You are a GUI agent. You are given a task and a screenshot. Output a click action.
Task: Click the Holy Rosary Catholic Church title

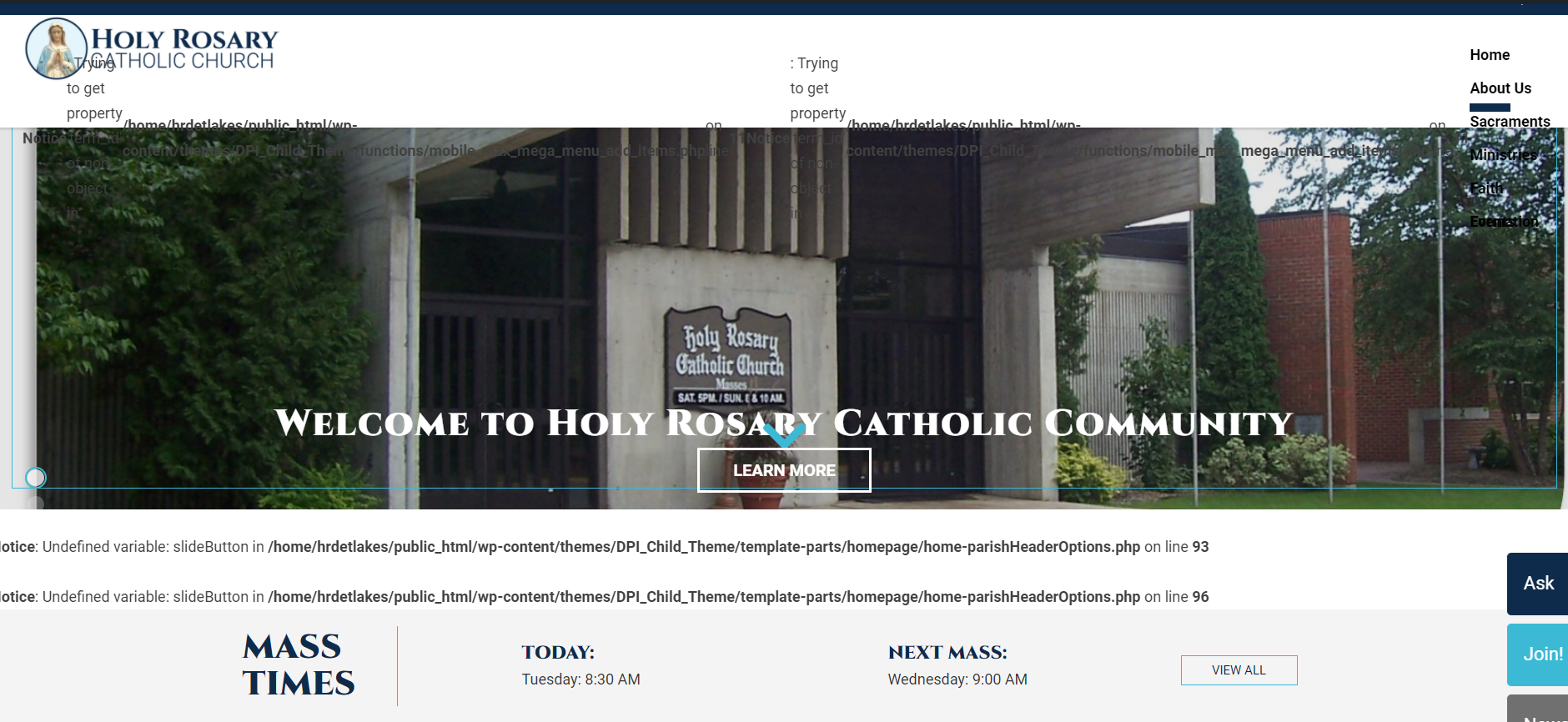pyautogui.click(x=184, y=48)
